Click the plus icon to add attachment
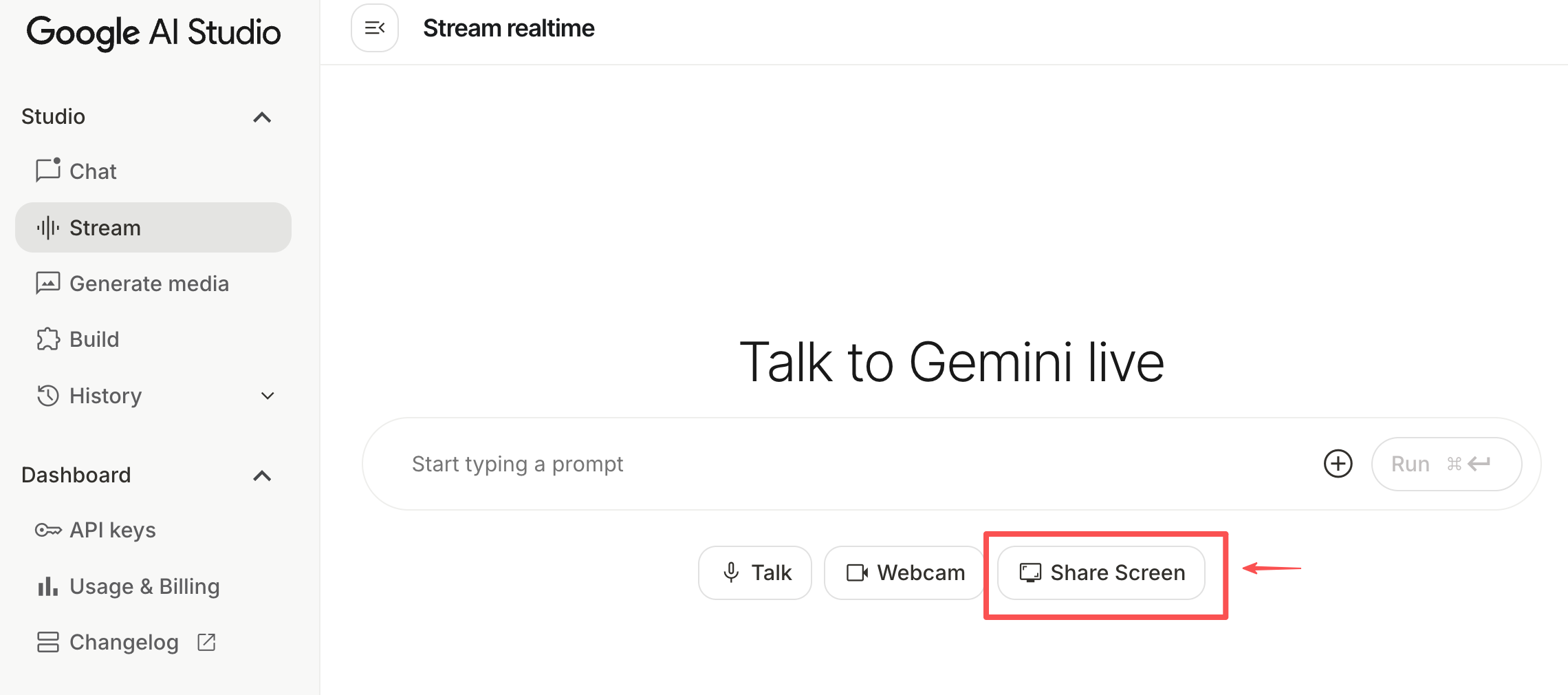The image size is (1568, 695). click(x=1338, y=464)
